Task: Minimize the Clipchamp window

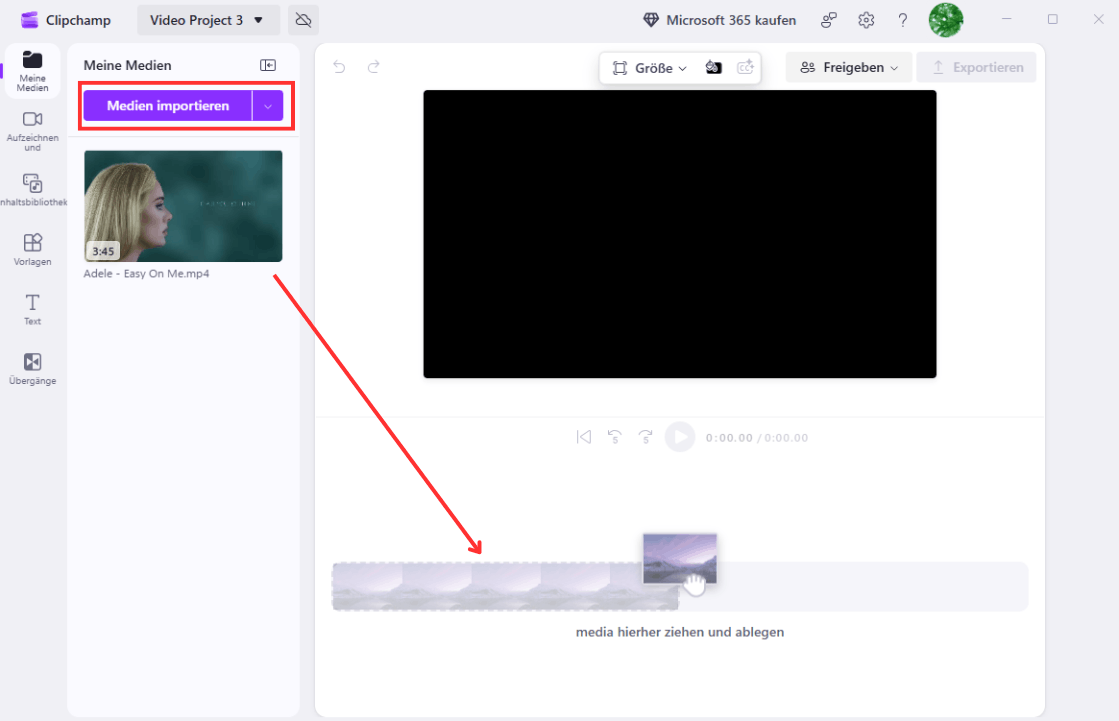Action: [x=1006, y=19]
